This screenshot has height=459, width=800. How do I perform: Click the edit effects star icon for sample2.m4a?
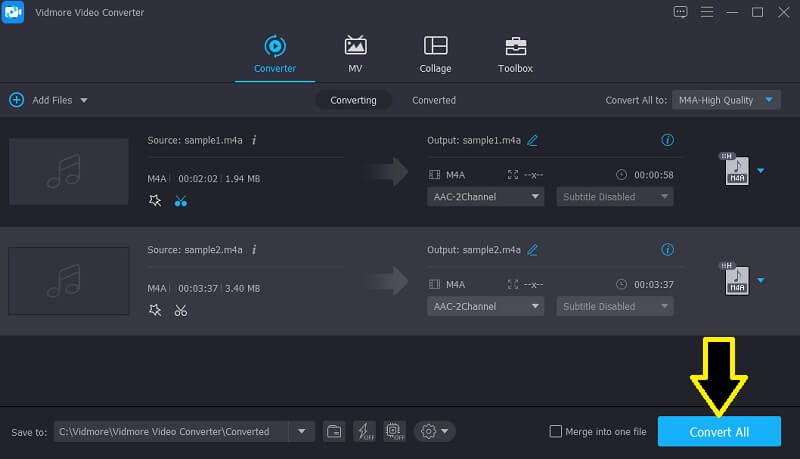pyautogui.click(x=154, y=310)
